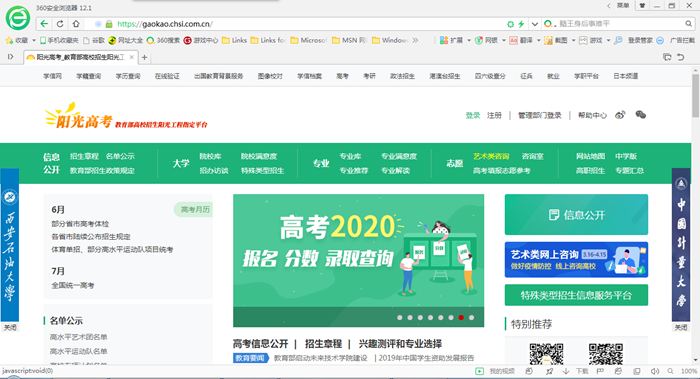Click the green lock security icon in address bar
This screenshot has height=379, width=700.
pos(109,24)
